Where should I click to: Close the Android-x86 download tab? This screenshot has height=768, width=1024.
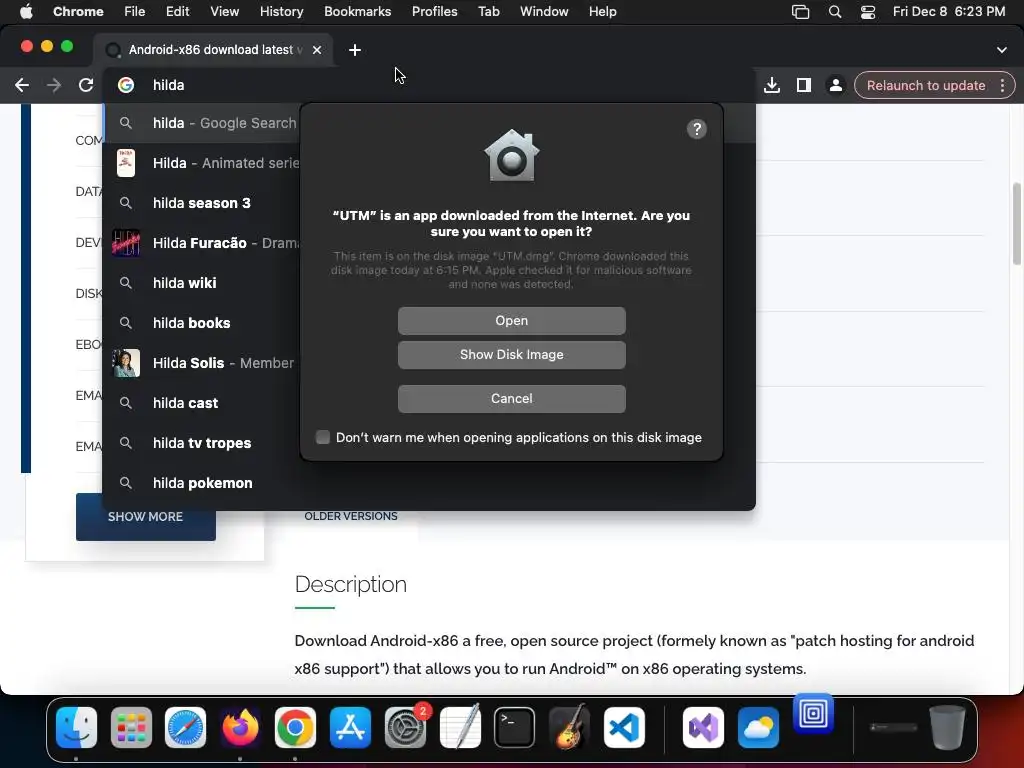point(317,50)
